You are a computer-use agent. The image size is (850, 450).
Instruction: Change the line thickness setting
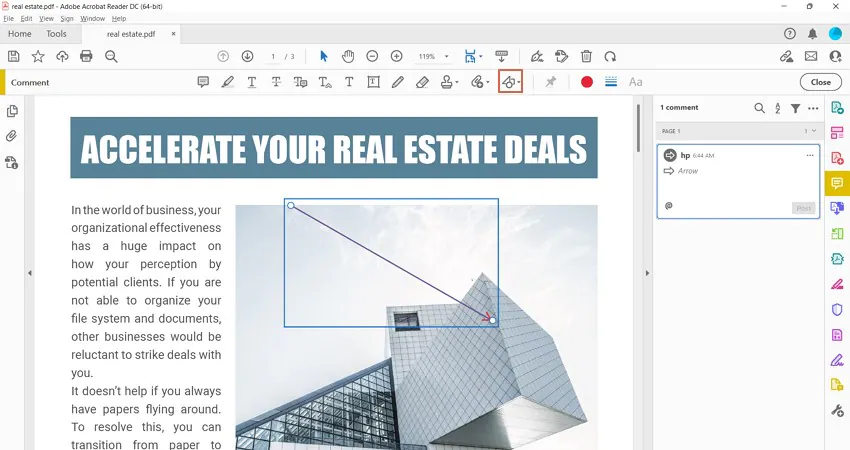611,82
